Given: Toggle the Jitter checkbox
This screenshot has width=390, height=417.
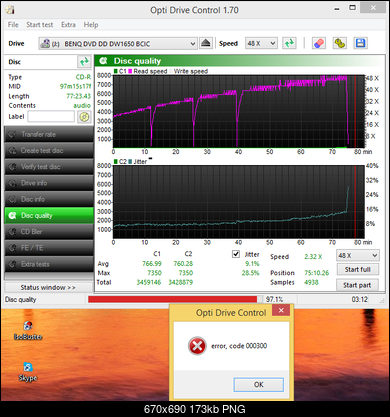Looking at the screenshot, I should (x=236, y=254).
